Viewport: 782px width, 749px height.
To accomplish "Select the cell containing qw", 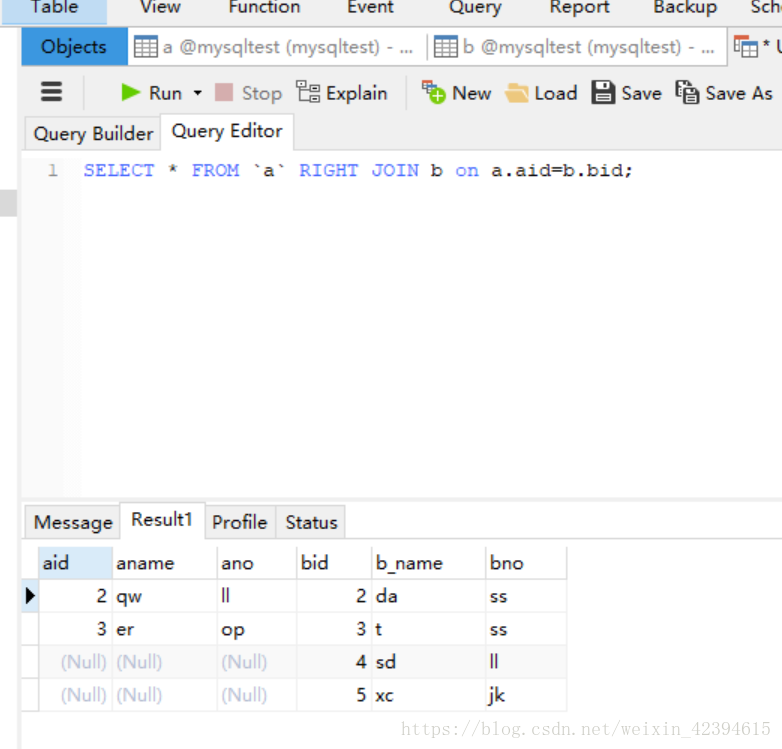I will pyautogui.click(x=165, y=596).
